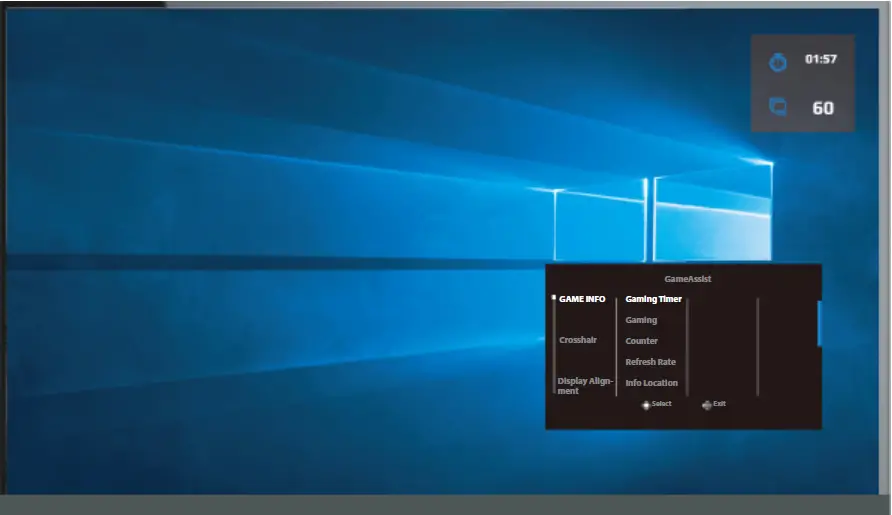Select the Info Location option

[651, 383]
